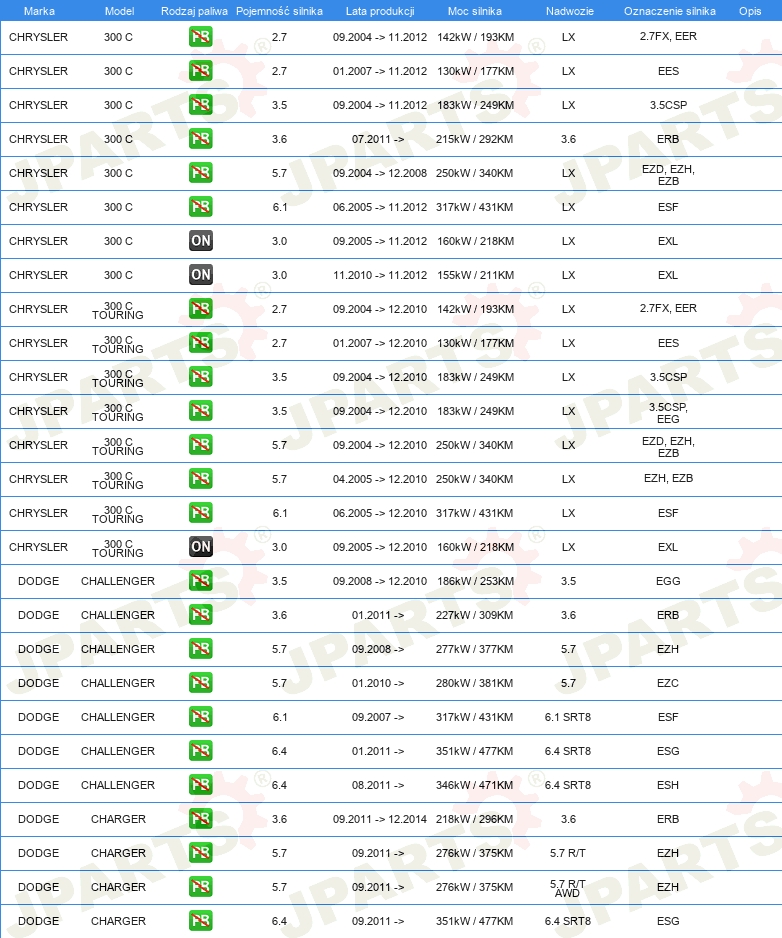Image resolution: width=782 pixels, height=938 pixels.
Task: Click the Model column header
Action: (119, 11)
